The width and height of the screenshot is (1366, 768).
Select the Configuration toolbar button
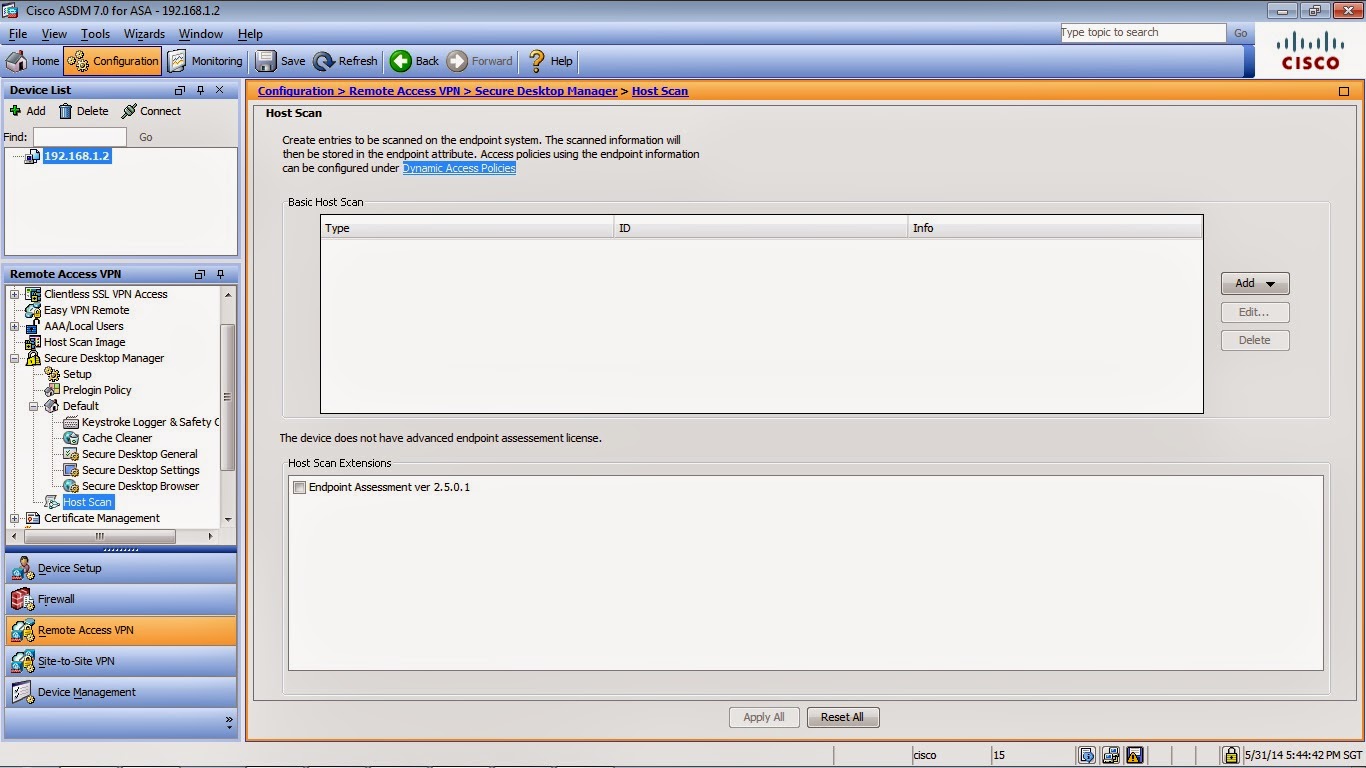pyautogui.click(x=112, y=61)
